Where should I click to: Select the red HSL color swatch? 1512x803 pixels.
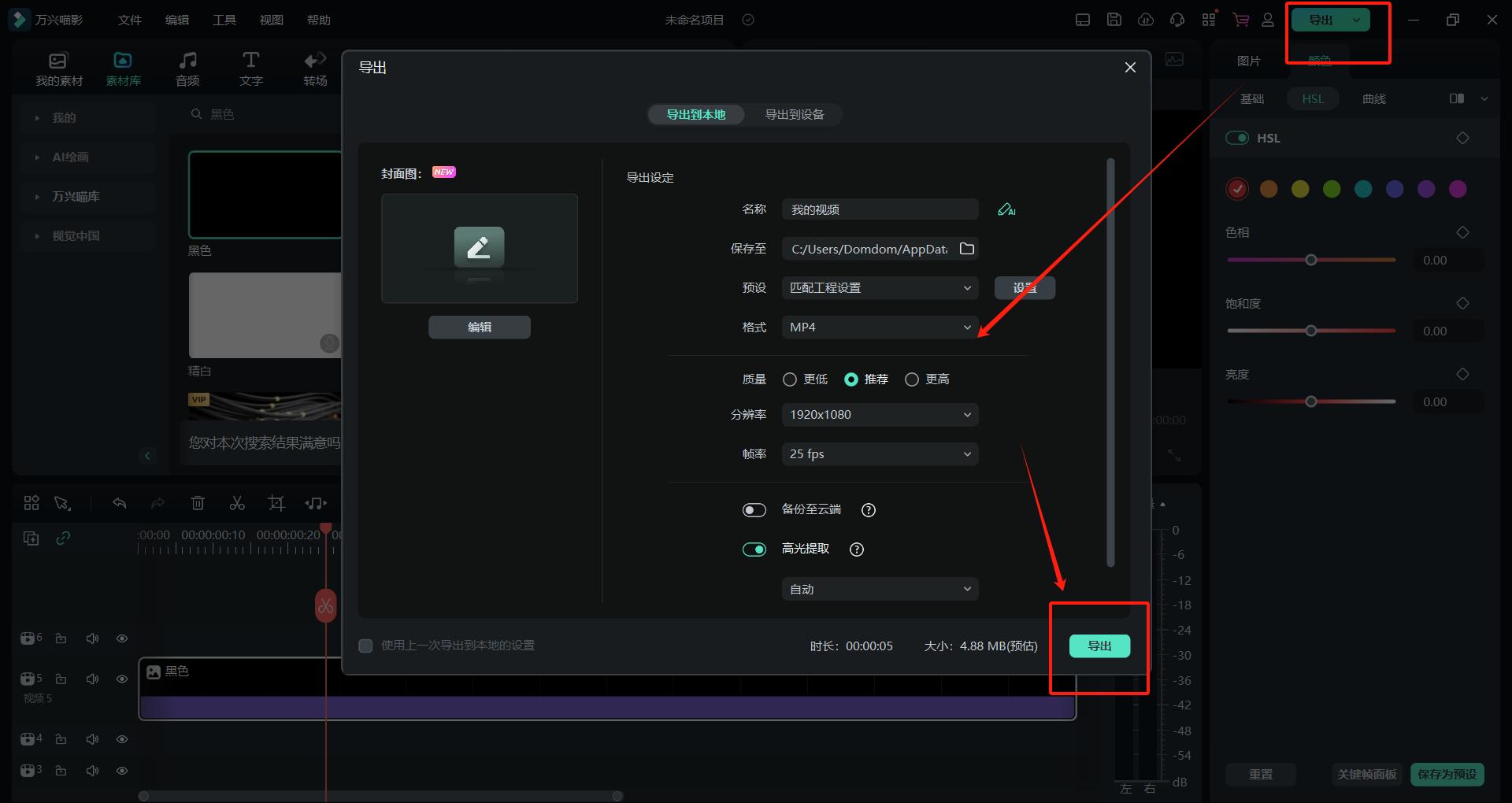pyautogui.click(x=1237, y=189)
